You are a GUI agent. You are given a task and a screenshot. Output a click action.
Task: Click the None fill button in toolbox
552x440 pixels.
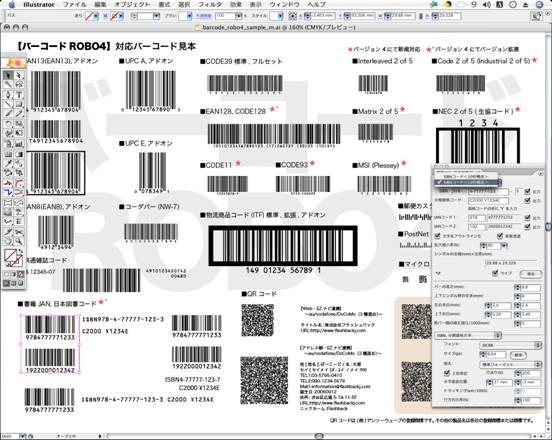[21, 274]
